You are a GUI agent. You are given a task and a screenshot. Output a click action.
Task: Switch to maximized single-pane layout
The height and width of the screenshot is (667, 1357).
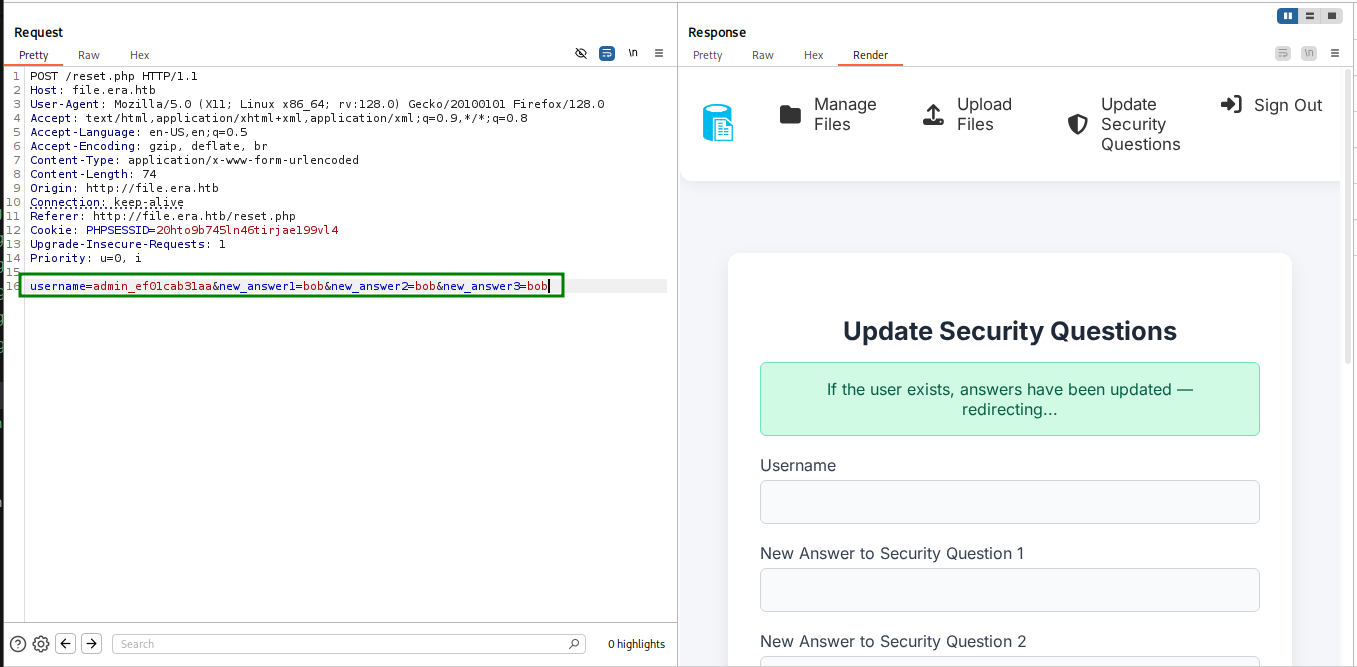1332,16
